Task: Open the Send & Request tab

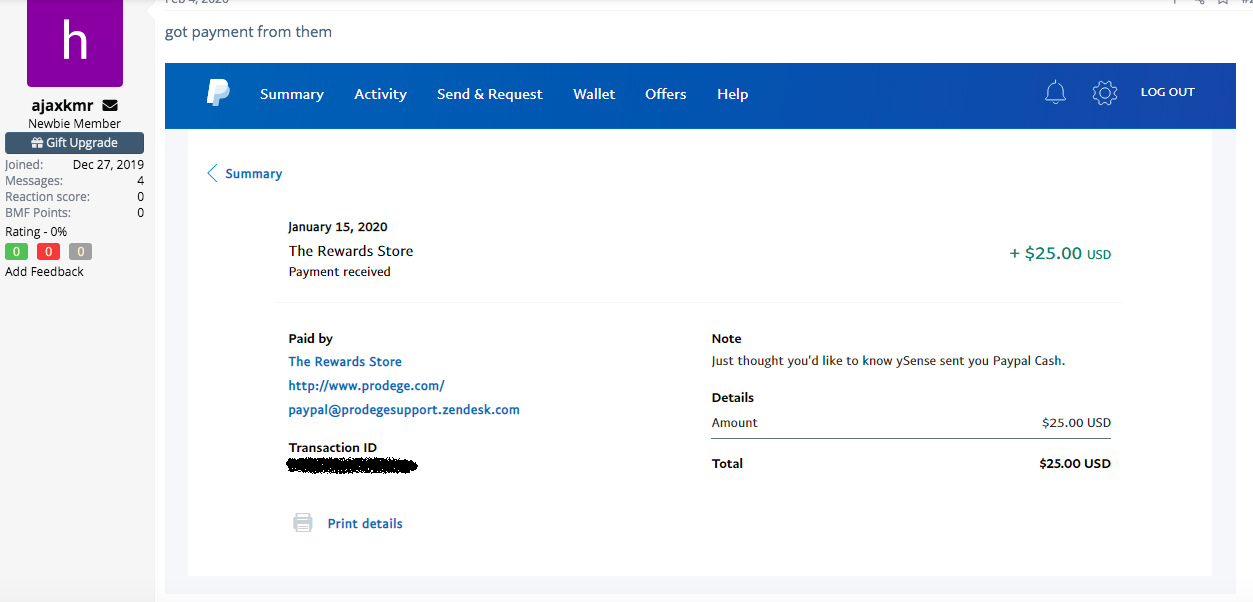Action: point(490,94)
